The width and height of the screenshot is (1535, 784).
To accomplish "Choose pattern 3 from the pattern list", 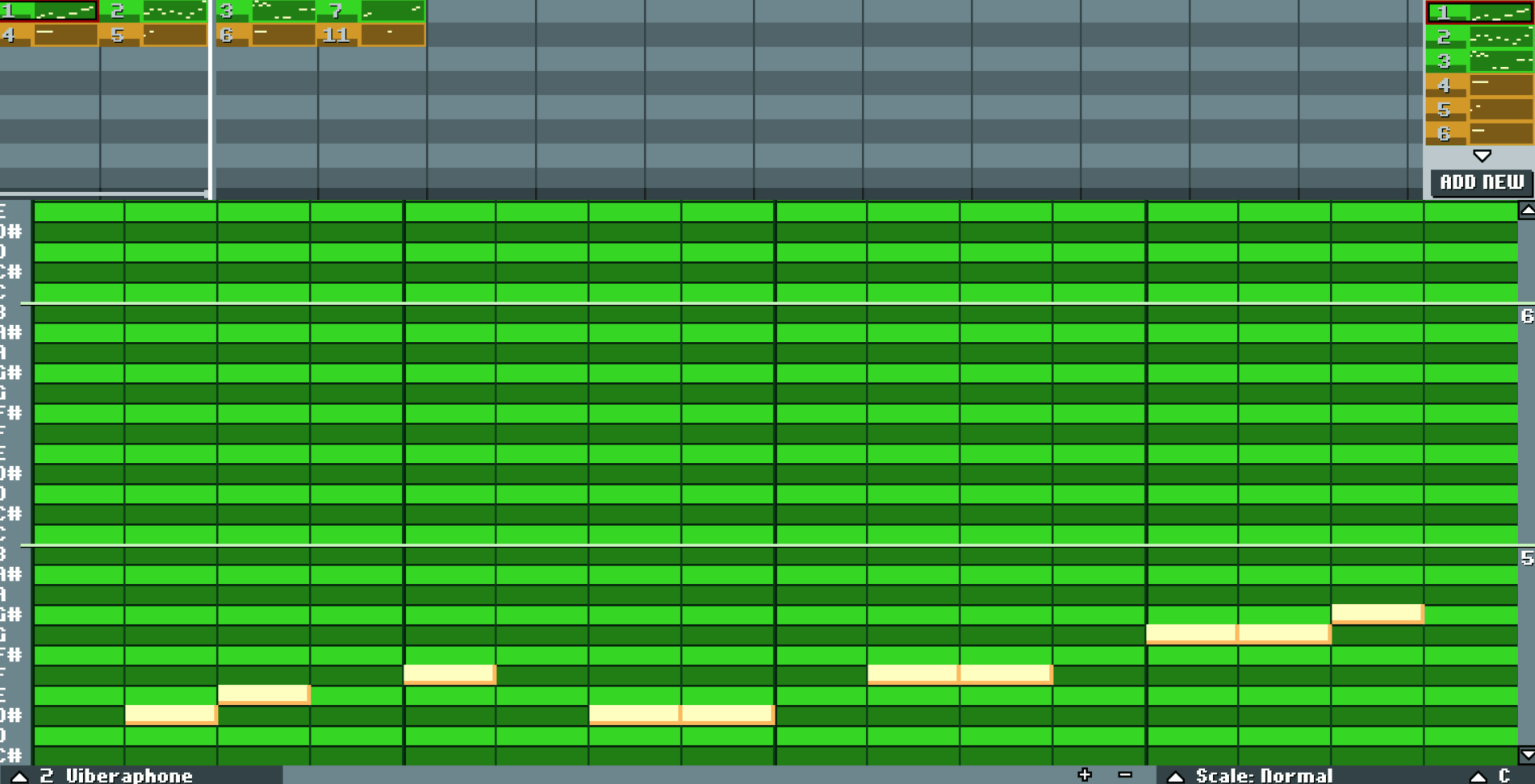I will pos(1480,60).
